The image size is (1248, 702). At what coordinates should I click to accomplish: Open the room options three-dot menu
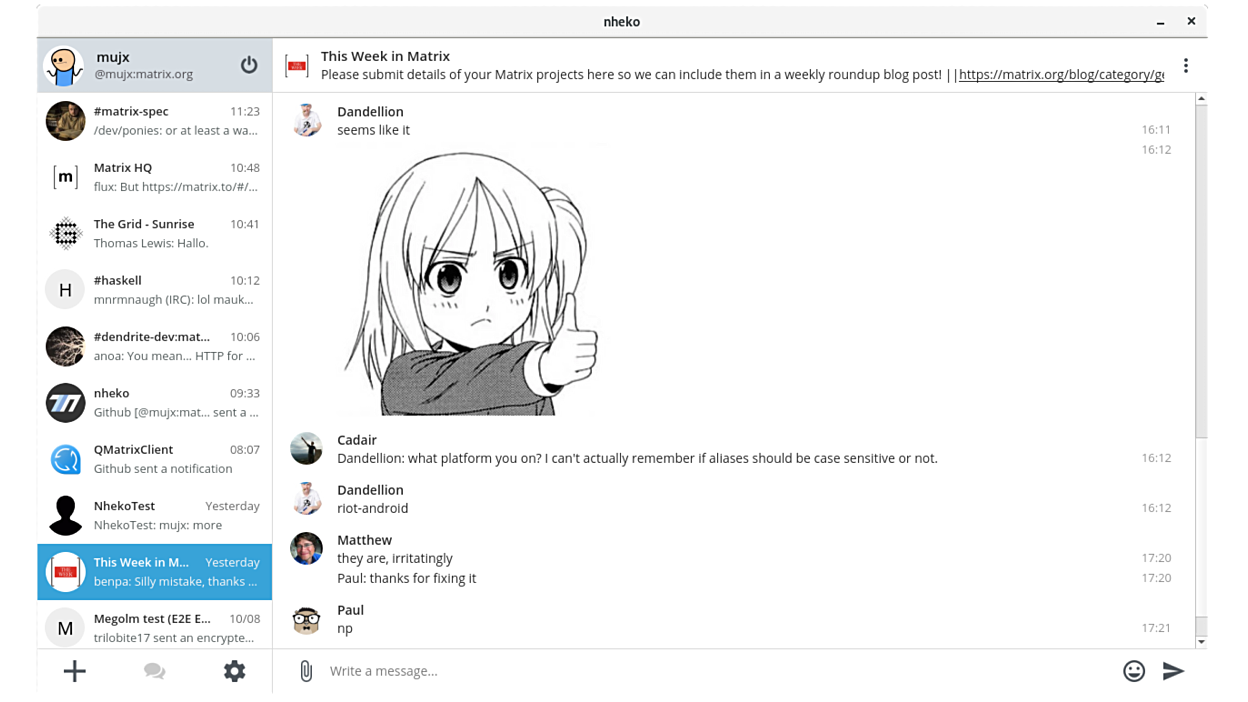click(x=1185, y=66)
